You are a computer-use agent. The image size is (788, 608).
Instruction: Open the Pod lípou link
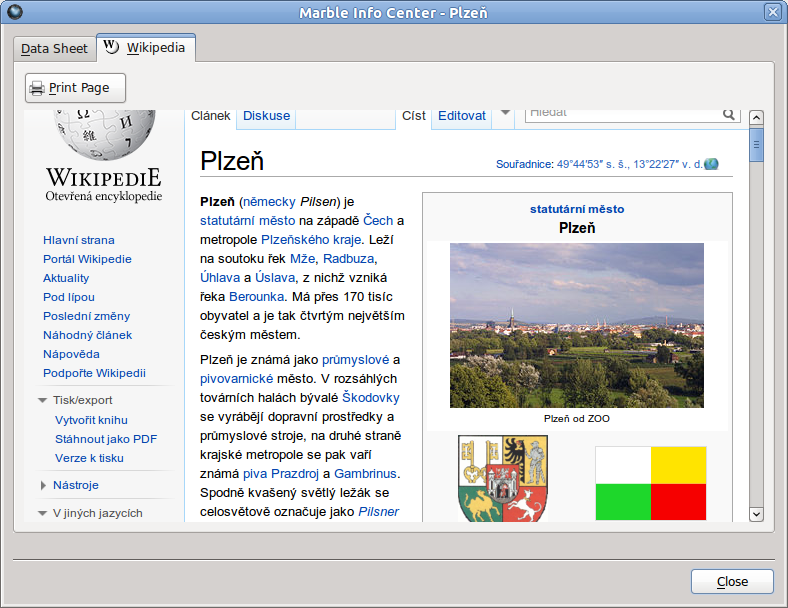tap(69, 297)
